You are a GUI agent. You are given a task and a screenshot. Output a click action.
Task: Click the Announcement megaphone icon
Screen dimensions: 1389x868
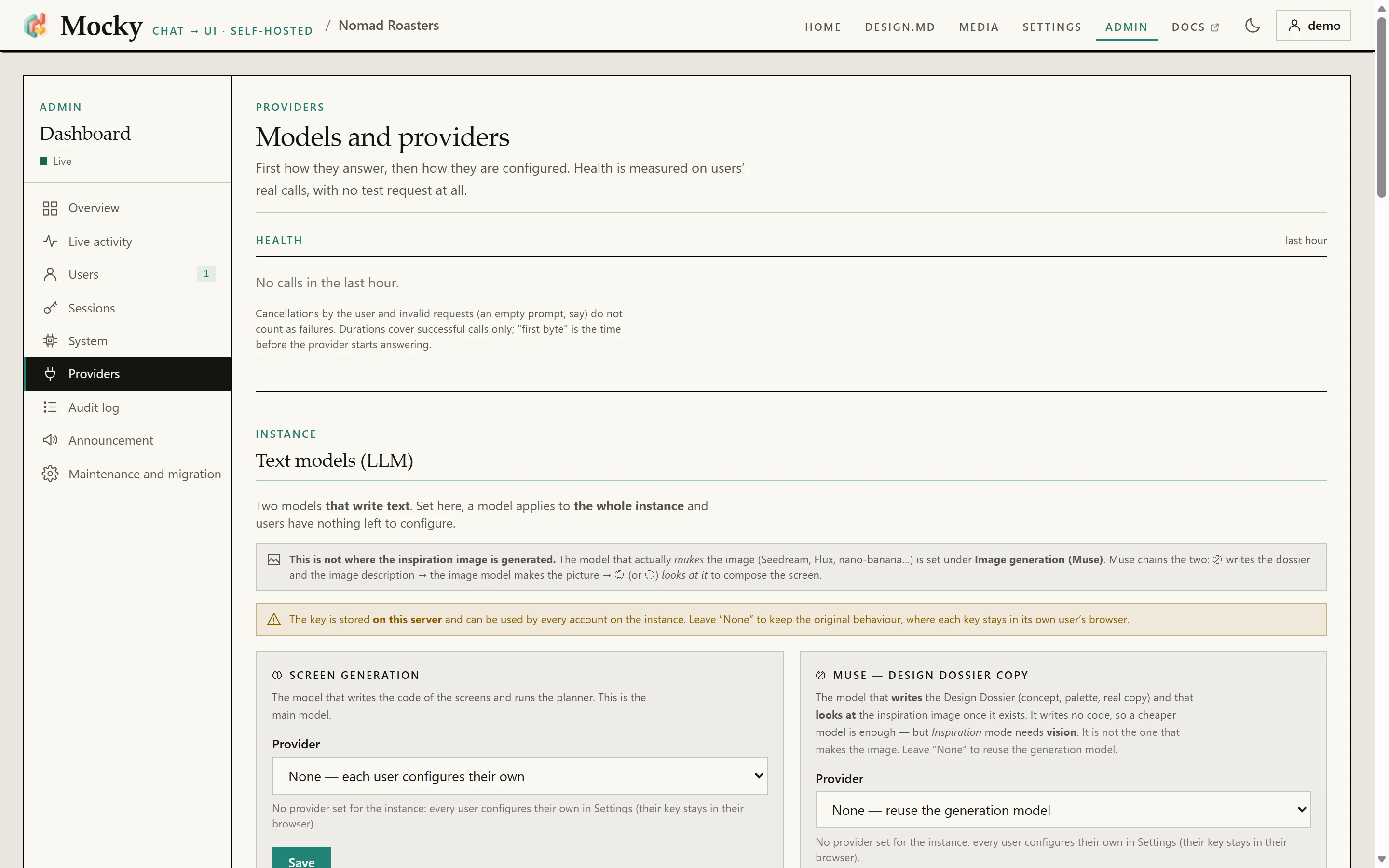[x=50, y=440]
